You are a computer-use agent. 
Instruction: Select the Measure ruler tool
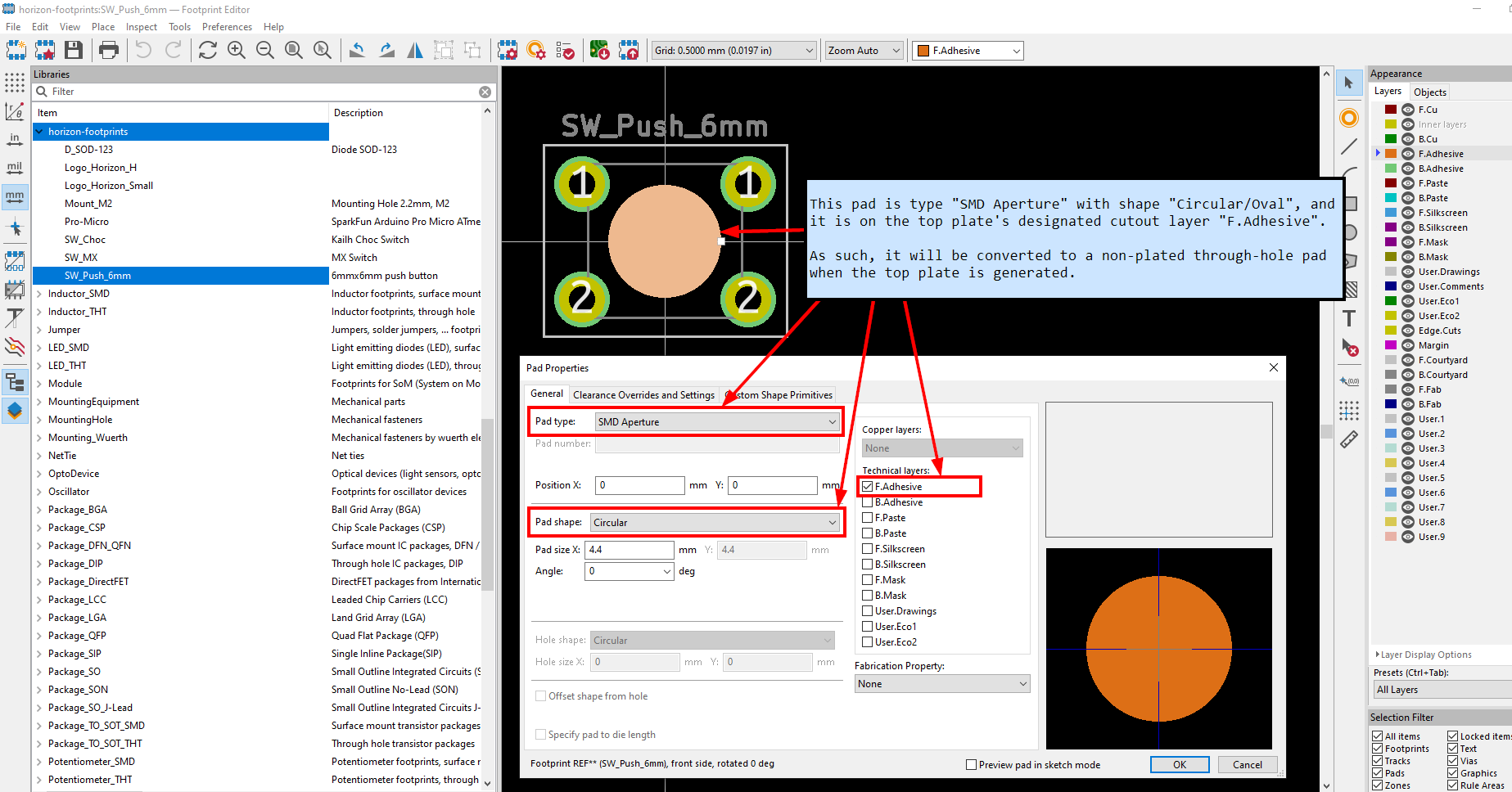coord(1349,439)
